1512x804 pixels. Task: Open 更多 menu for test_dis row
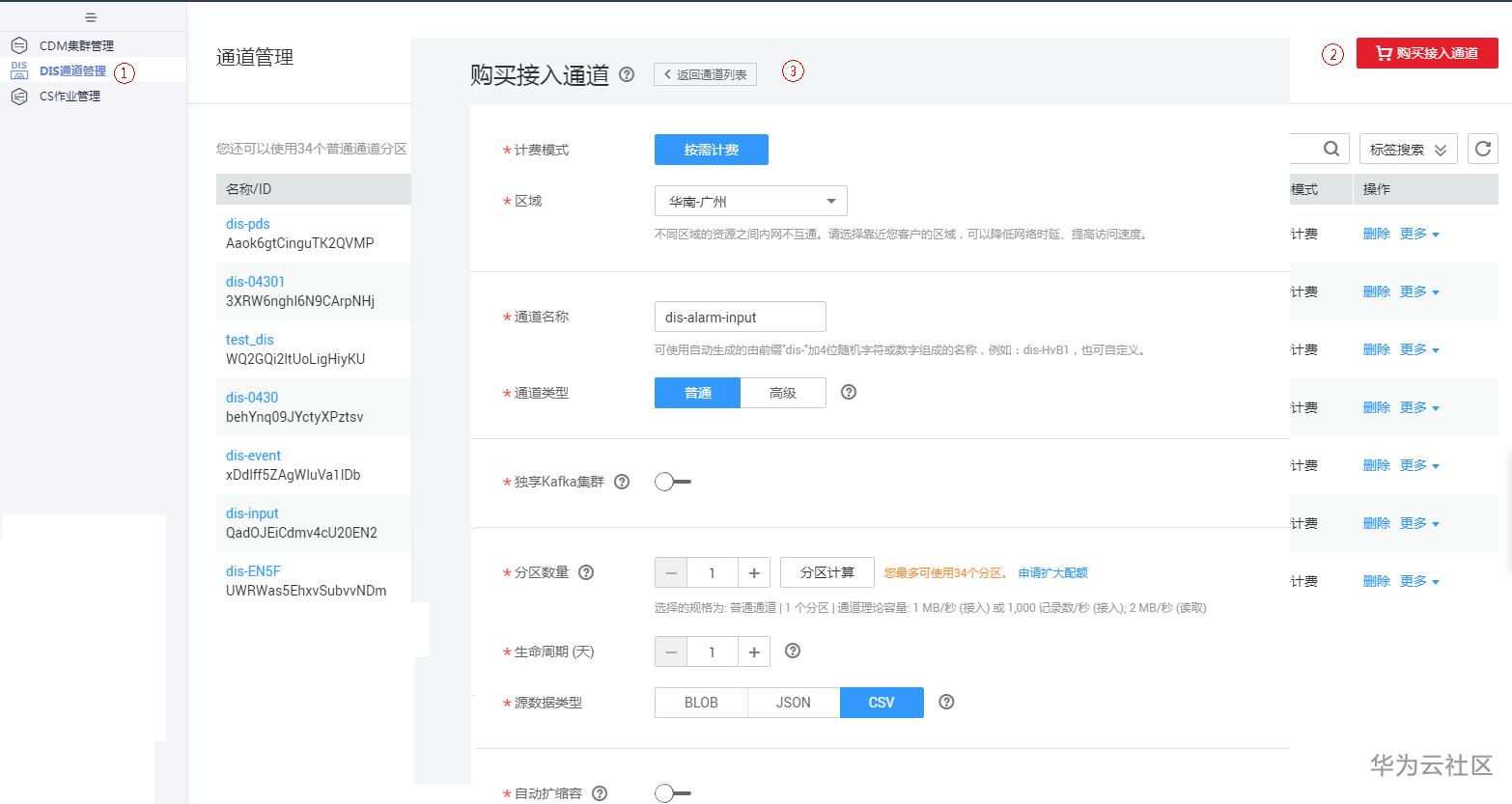1419,349
